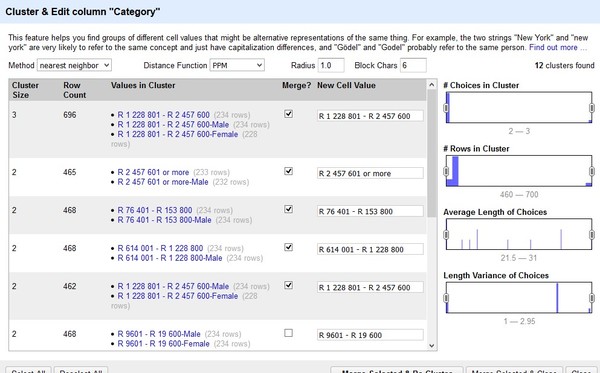The height and width of the screenshot is (373, 600).
Task: Select value 'R 1 228 801 - R 2 457 600' with 234 rows in the 696-row cluster
Action: 163,115
